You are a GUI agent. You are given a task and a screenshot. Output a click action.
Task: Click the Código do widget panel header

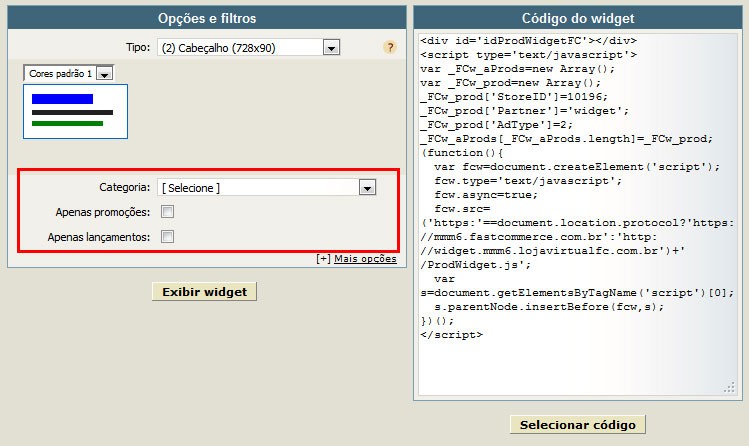pyautogui.click(x=578, y=18)
